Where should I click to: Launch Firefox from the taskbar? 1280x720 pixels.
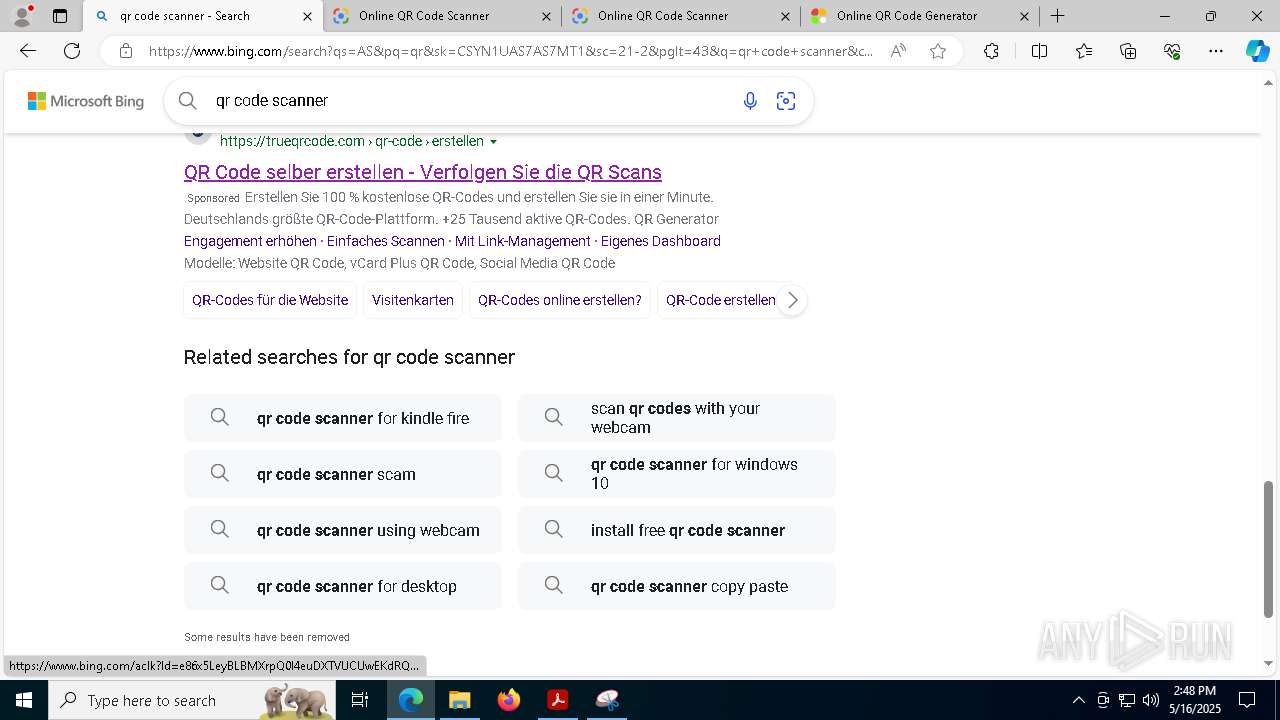click(x=509, y=700)
